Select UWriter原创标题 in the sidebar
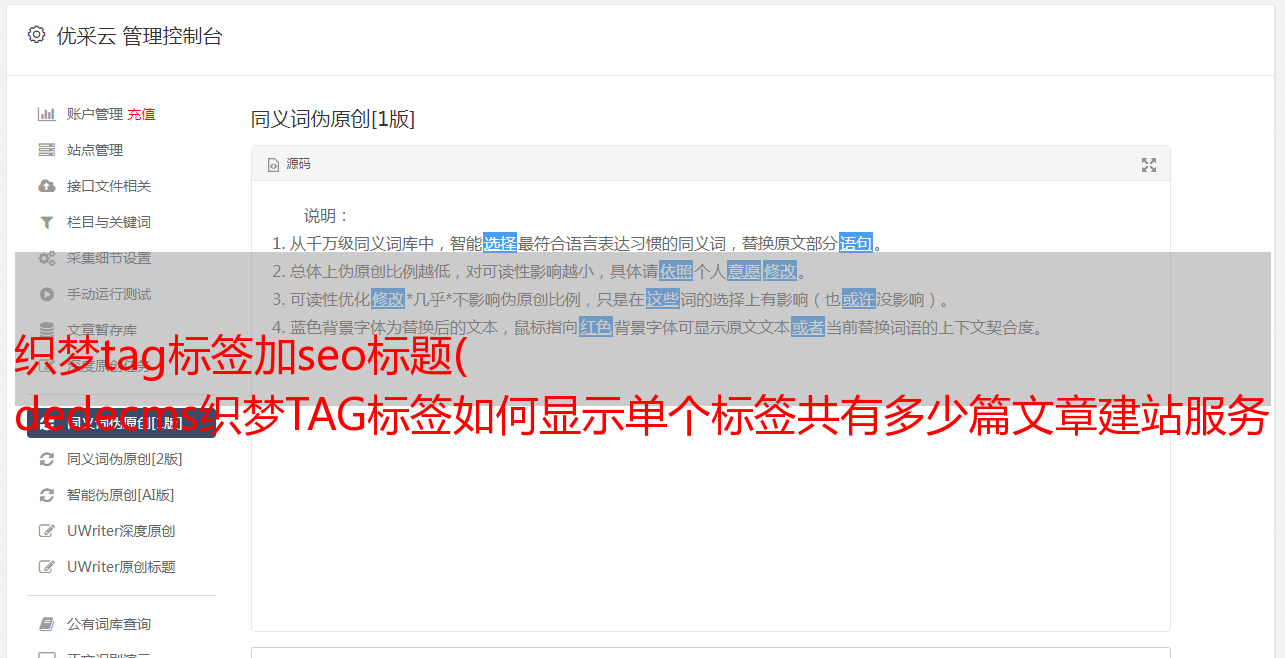Viewport: 1285px width, 658px height. click(121, 567)
